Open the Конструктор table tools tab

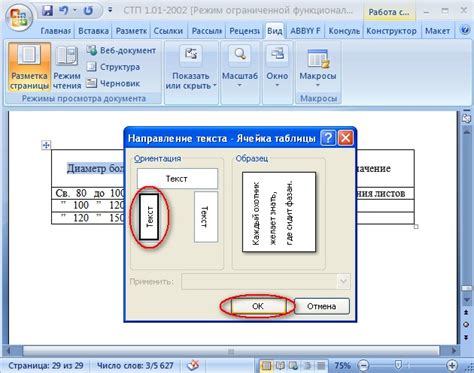coord(391,31)
